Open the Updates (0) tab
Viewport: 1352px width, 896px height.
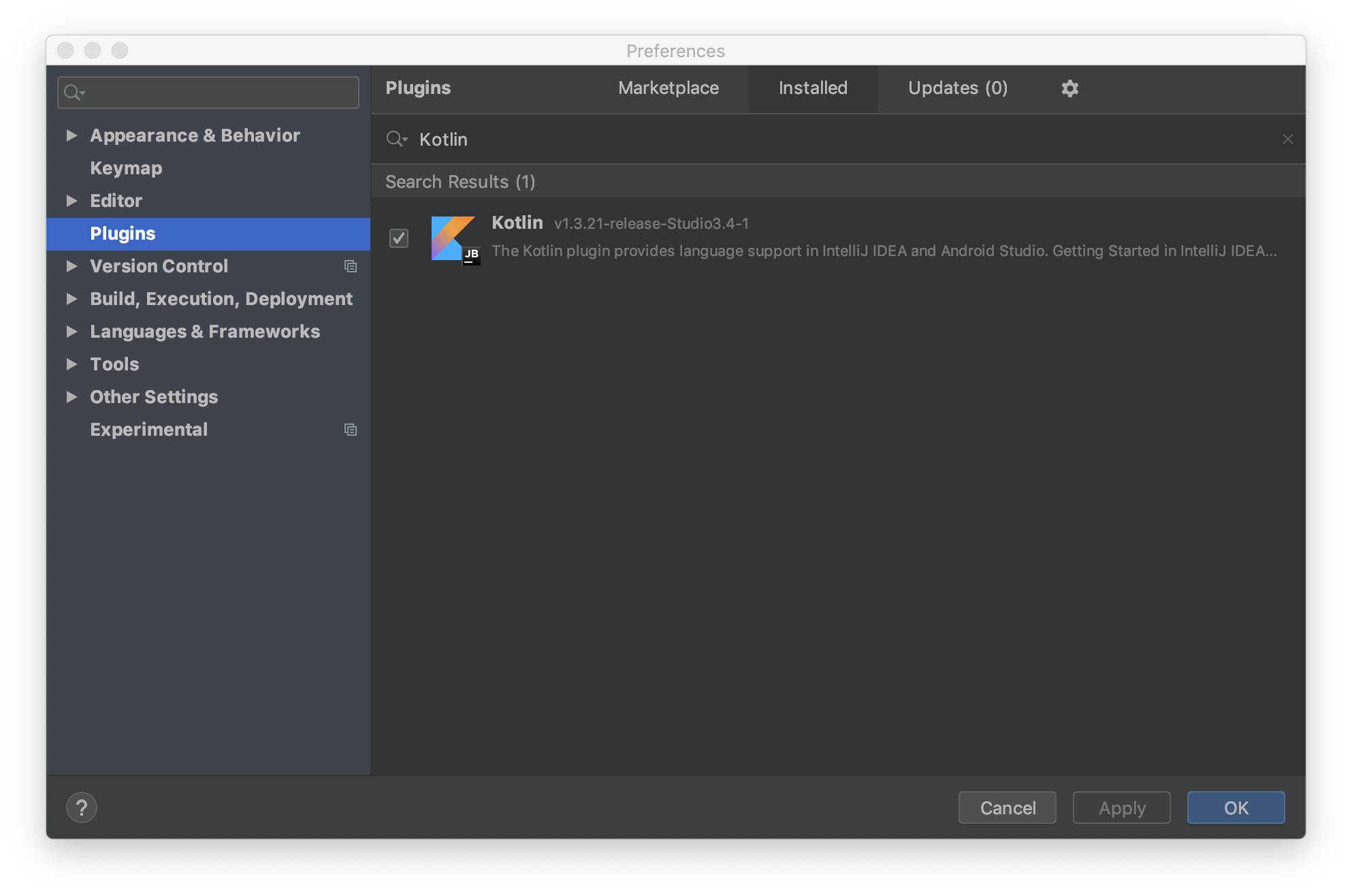pos(957,89)
